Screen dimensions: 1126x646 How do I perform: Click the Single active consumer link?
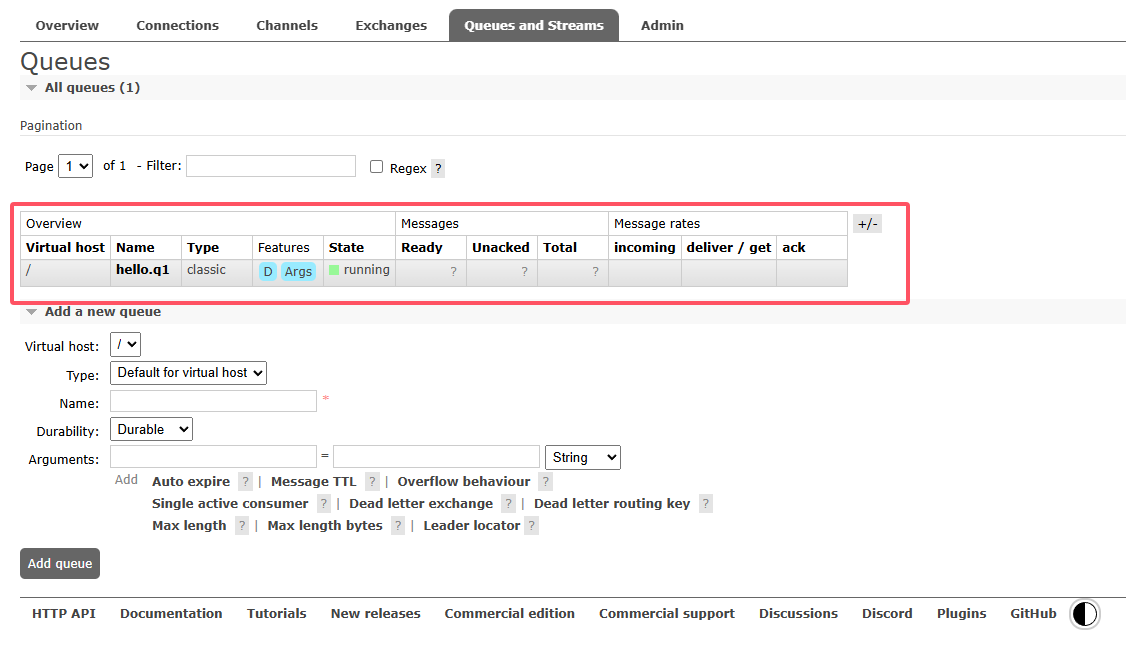(x=231, y=504)
